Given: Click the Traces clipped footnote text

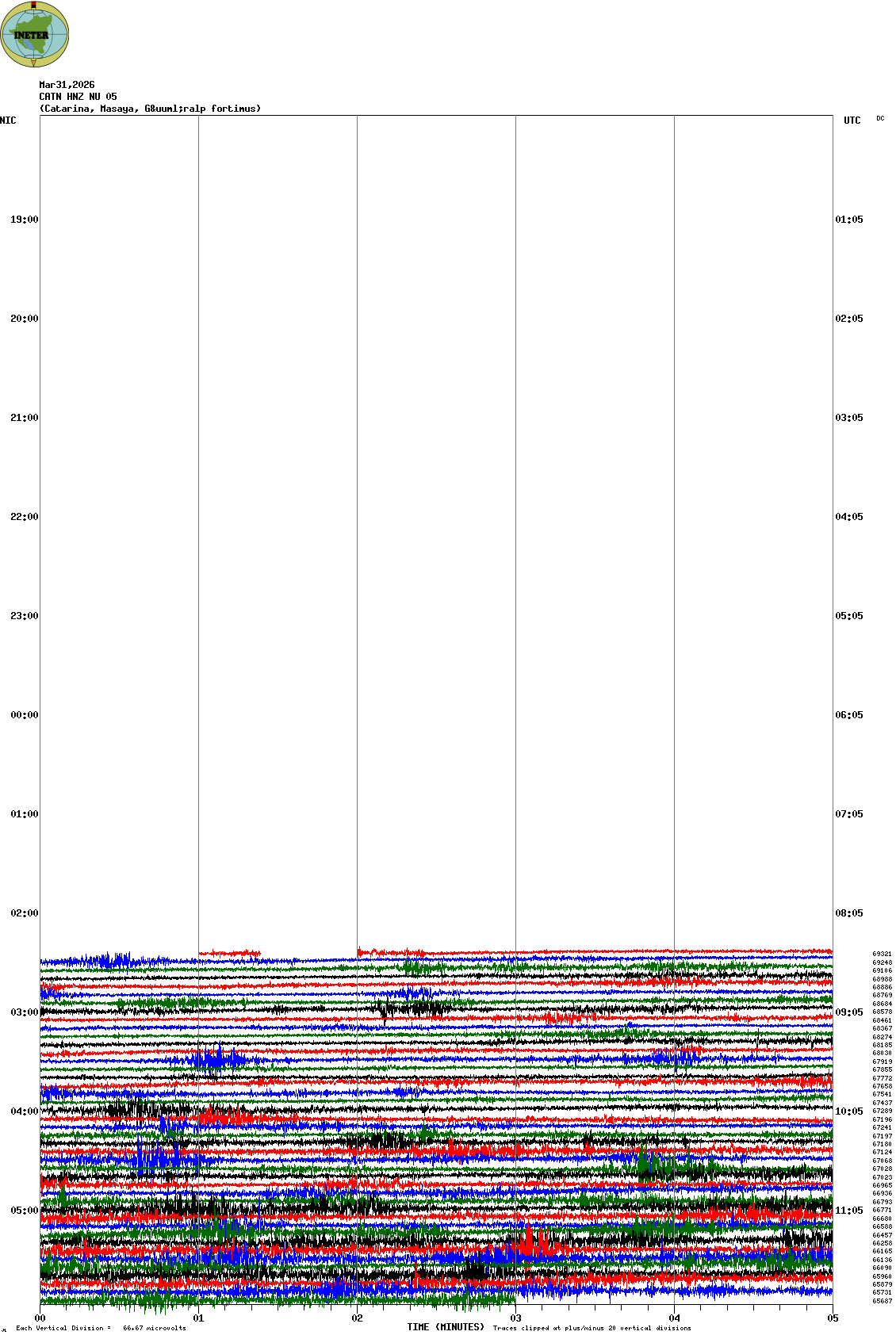Looking at the screenshot, I should pos(592,1328).
